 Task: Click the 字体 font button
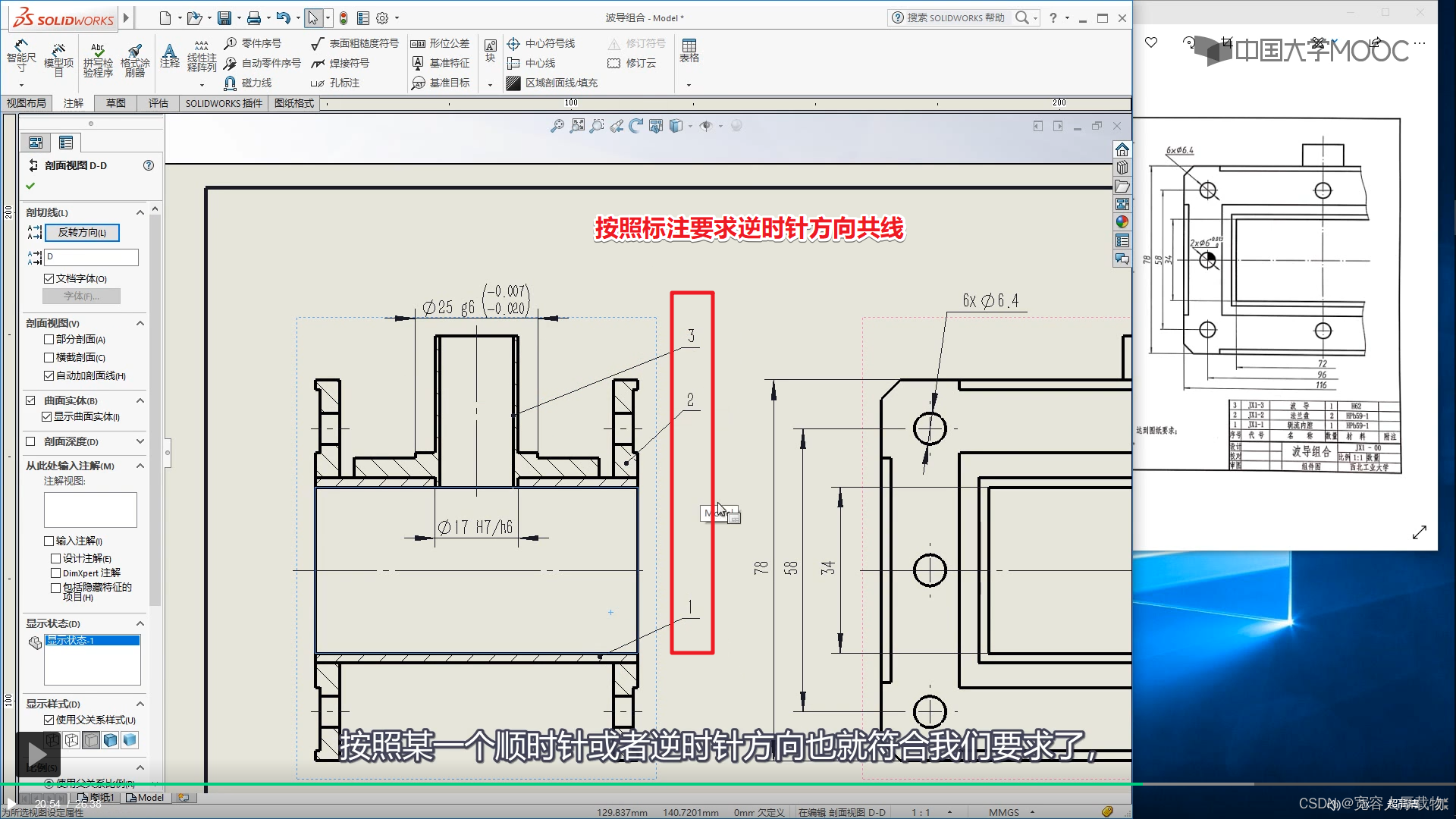tap(81, 297)
